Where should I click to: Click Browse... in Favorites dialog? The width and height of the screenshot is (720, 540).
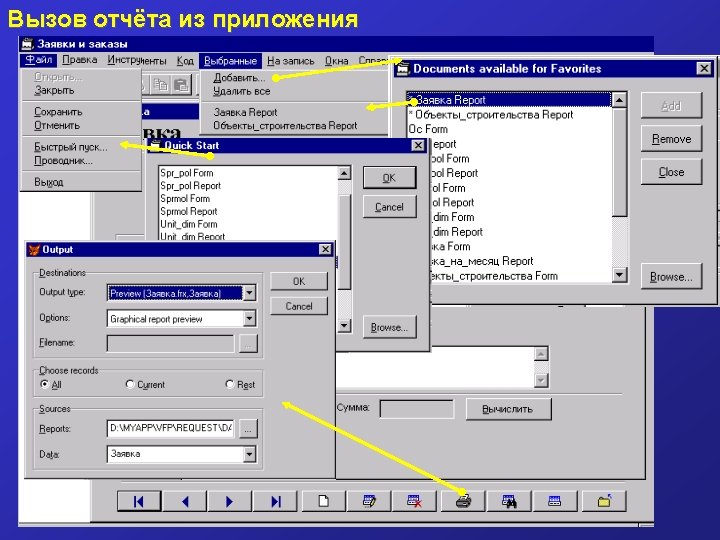click(x=671, y=276)
